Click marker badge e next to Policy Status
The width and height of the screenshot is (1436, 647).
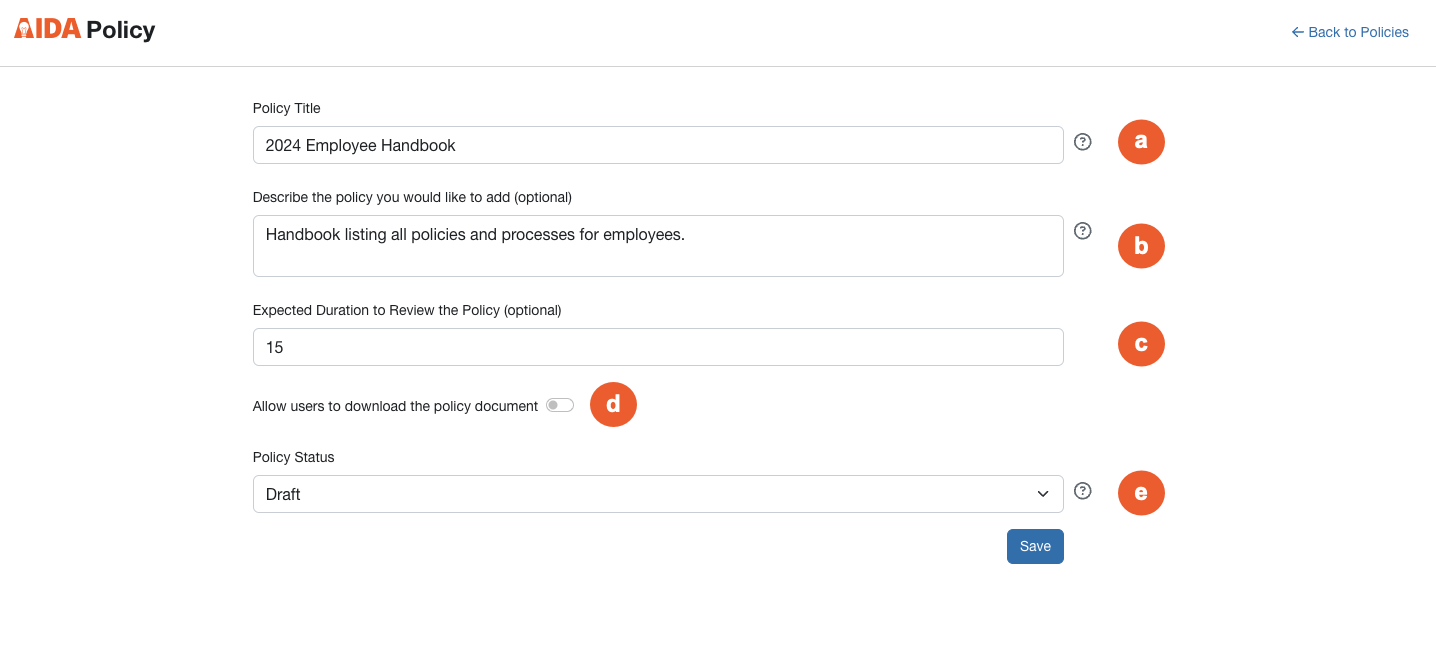(x=1140, y=492)
